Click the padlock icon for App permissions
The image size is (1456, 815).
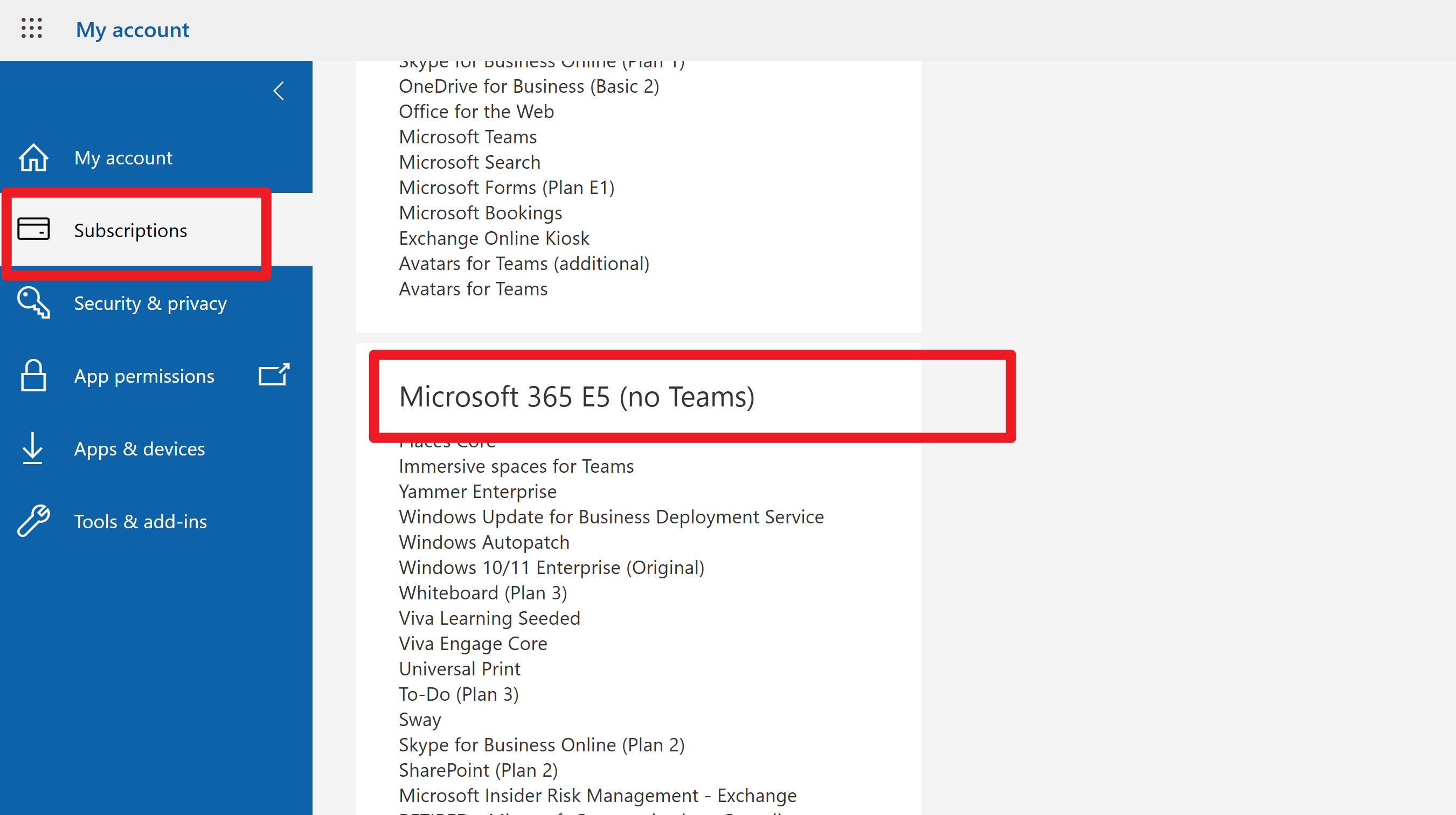coord(33,376)
